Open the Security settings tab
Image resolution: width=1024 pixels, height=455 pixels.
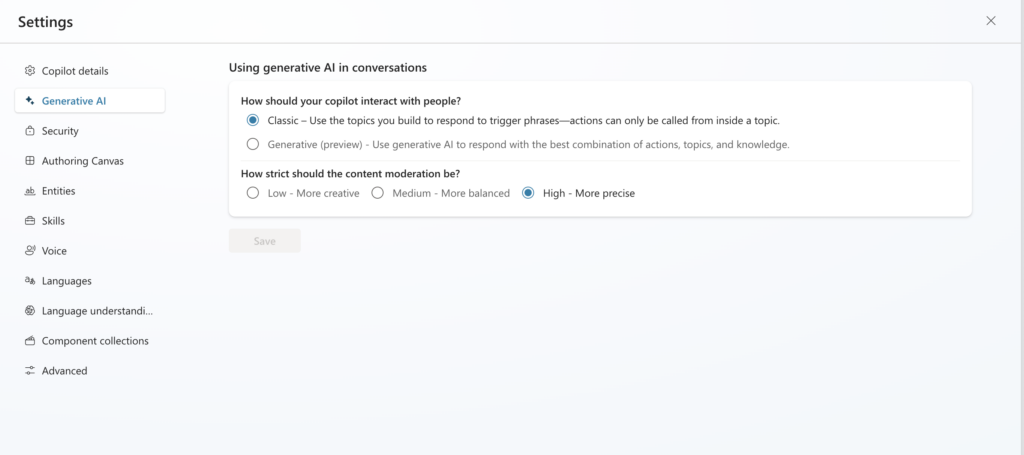point(60,131)
